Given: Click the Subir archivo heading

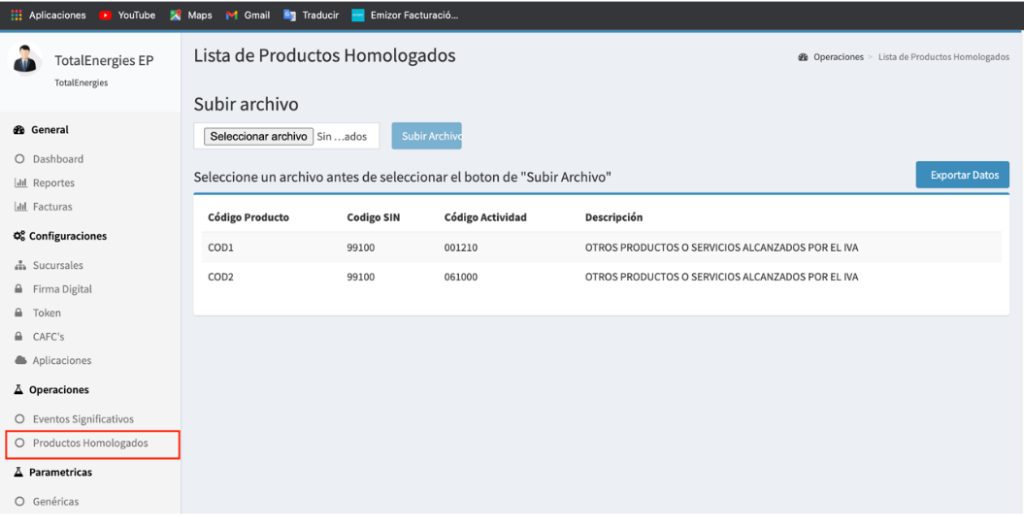Looking at the screenshot, I should pos(246,104).
